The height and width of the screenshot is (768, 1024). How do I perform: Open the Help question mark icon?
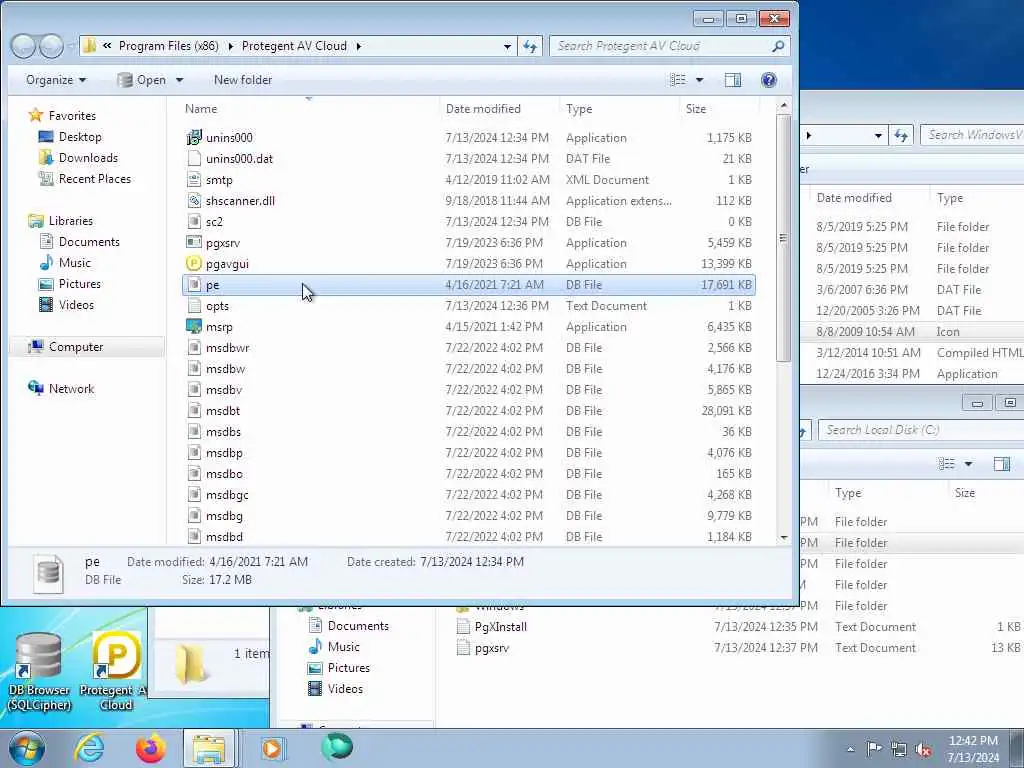click(769, 80)
